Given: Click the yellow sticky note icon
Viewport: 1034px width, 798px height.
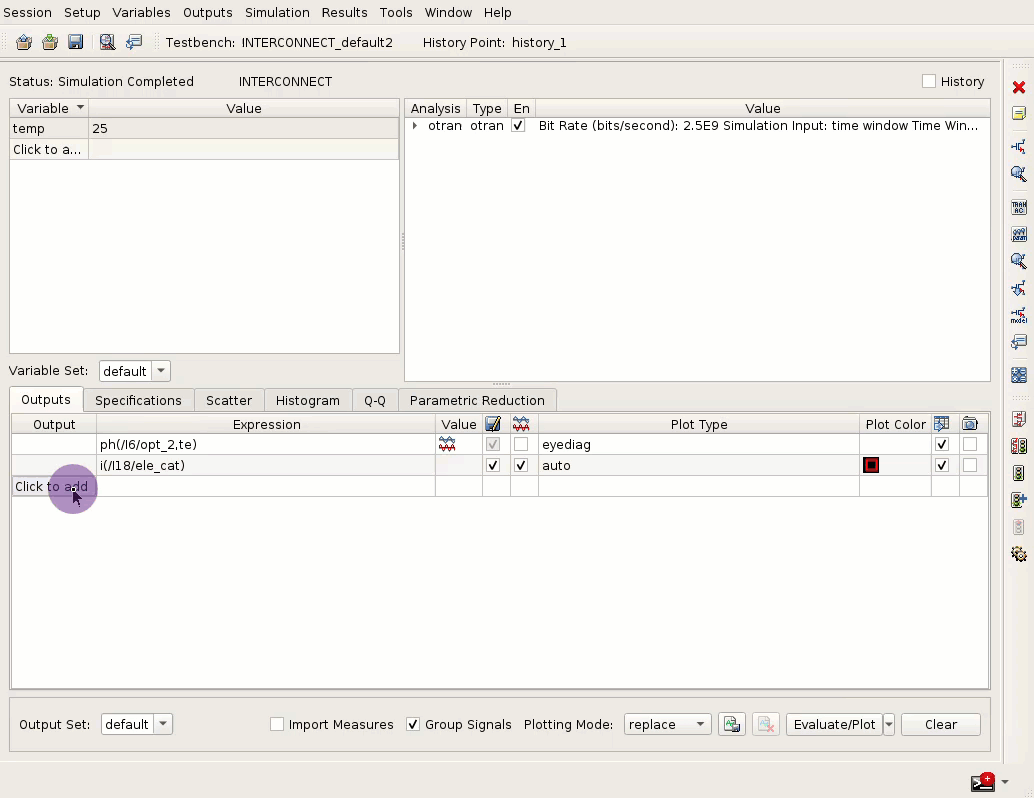Looking at the screenshot, I should (x=1019, y=113).
